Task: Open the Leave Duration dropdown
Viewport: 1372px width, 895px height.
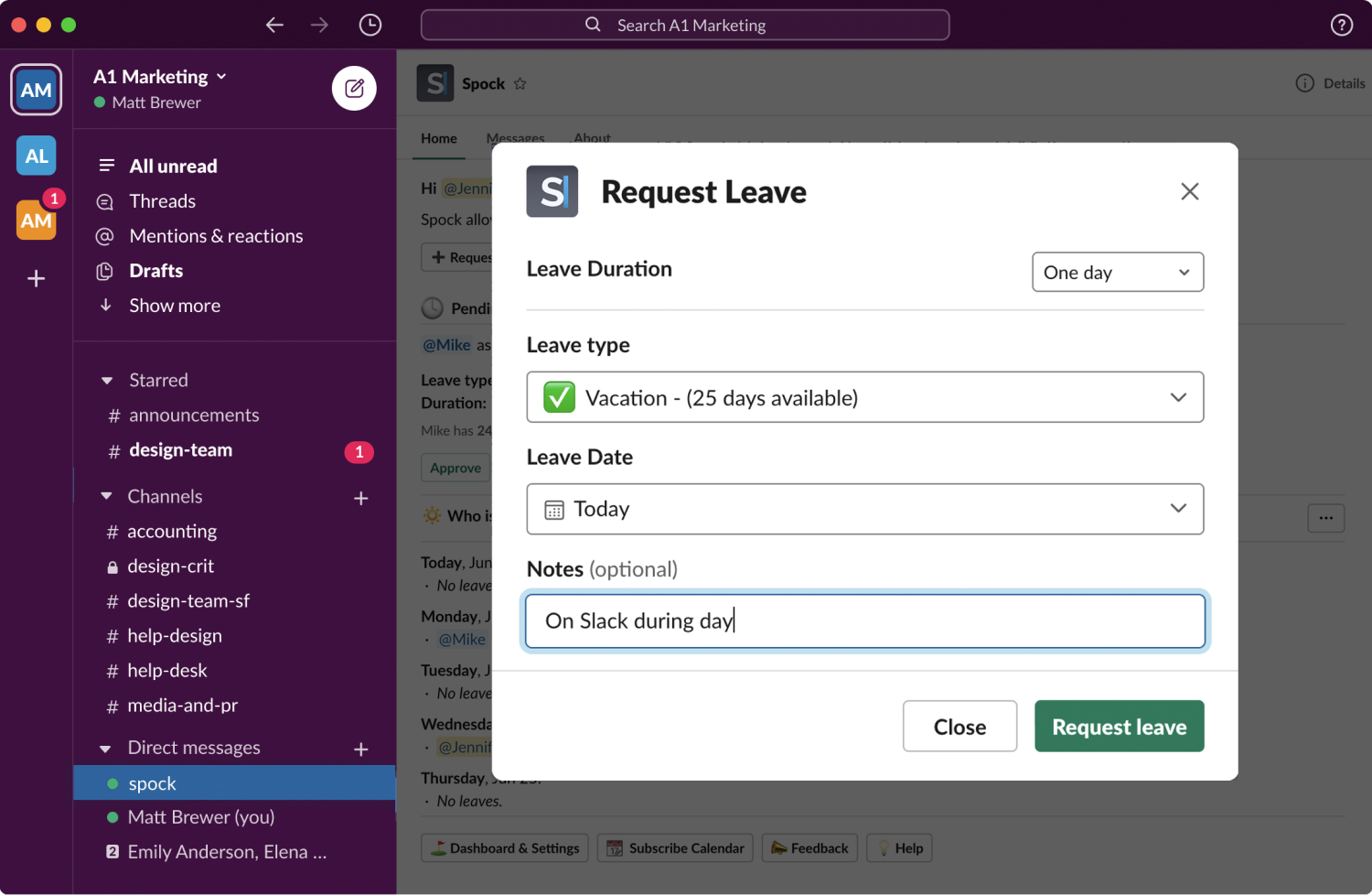Action: pyautogui.click(x=1117, y=273)
